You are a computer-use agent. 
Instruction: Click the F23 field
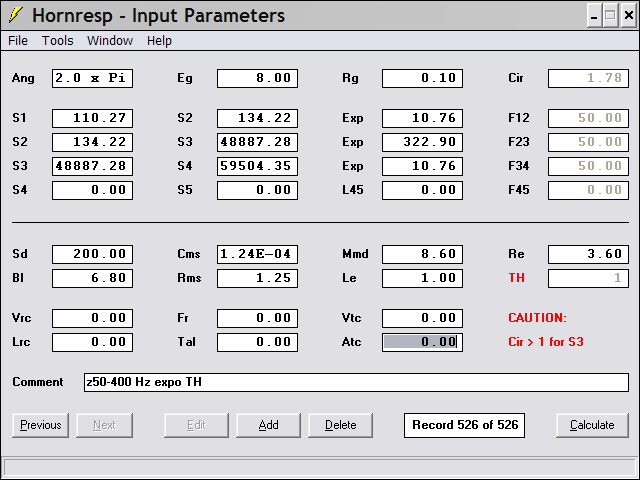588,142
